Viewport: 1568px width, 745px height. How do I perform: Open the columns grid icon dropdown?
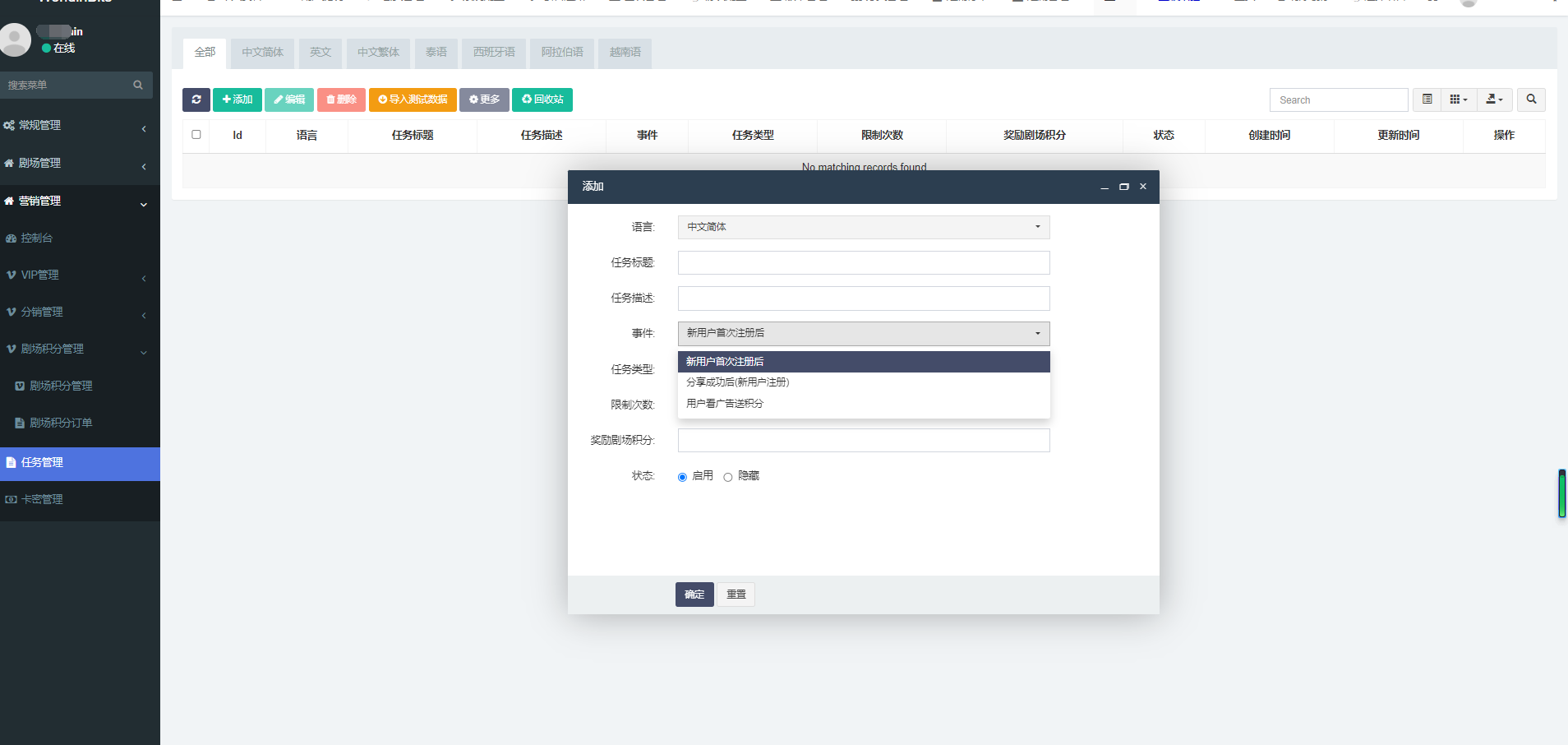(1459, 99)
